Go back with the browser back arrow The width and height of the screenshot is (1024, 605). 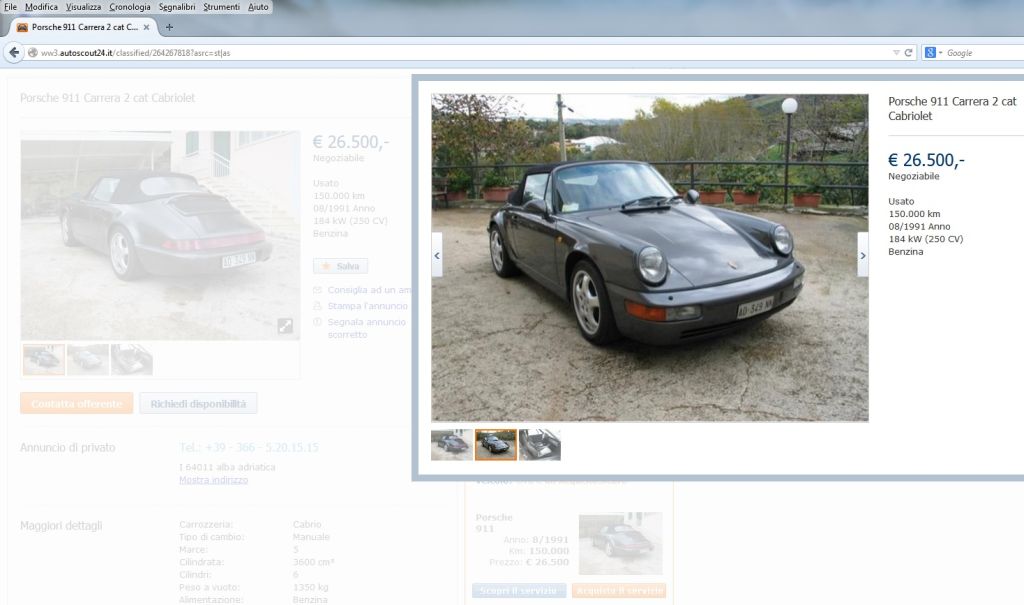14,52
